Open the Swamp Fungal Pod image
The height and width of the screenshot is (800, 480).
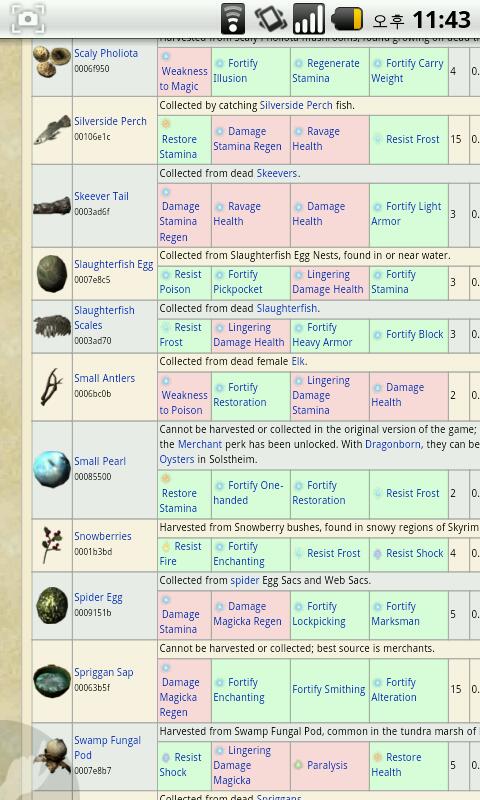pyautogui.click(x=52, y=757)
